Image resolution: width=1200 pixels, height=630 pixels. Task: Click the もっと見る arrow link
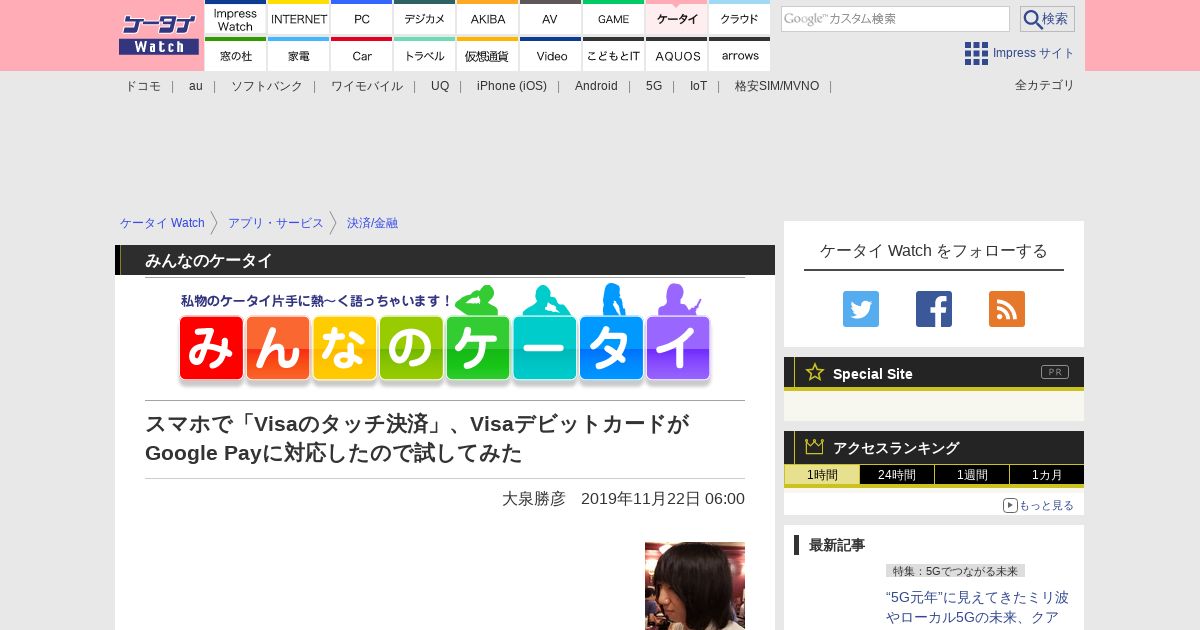tap(1038, 505)
